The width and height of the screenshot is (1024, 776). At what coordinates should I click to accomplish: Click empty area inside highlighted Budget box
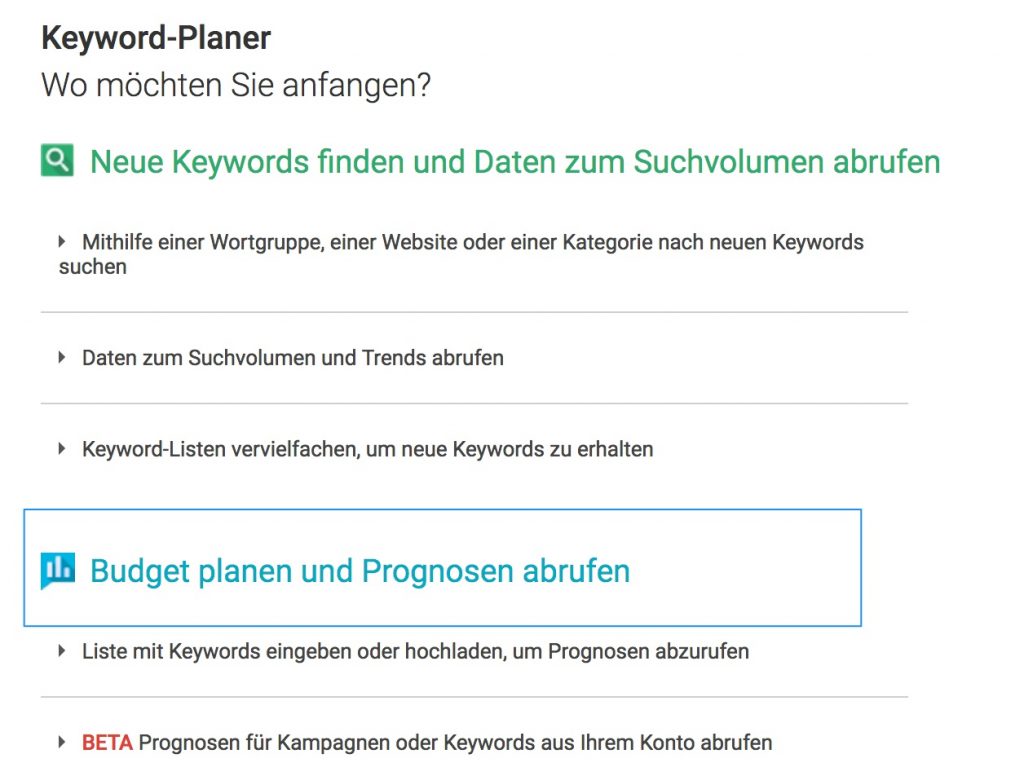(750, 570)
